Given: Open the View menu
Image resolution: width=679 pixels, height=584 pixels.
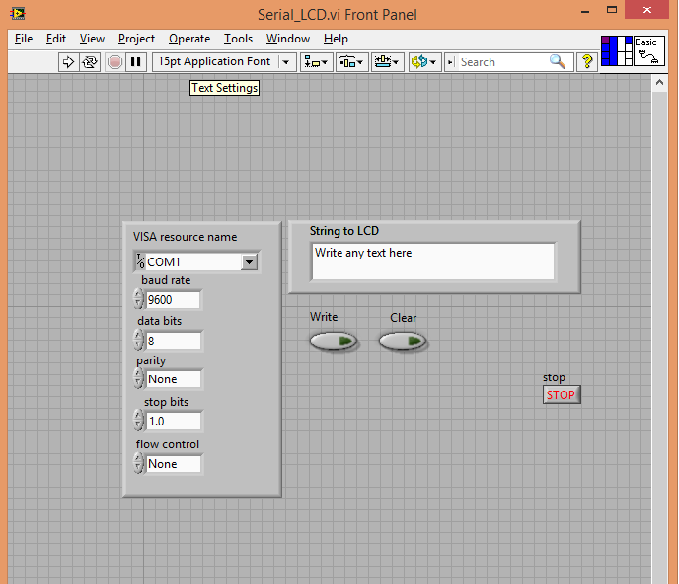Looking at the screenshot, I should pyautogui.click(x=92, y=39).
